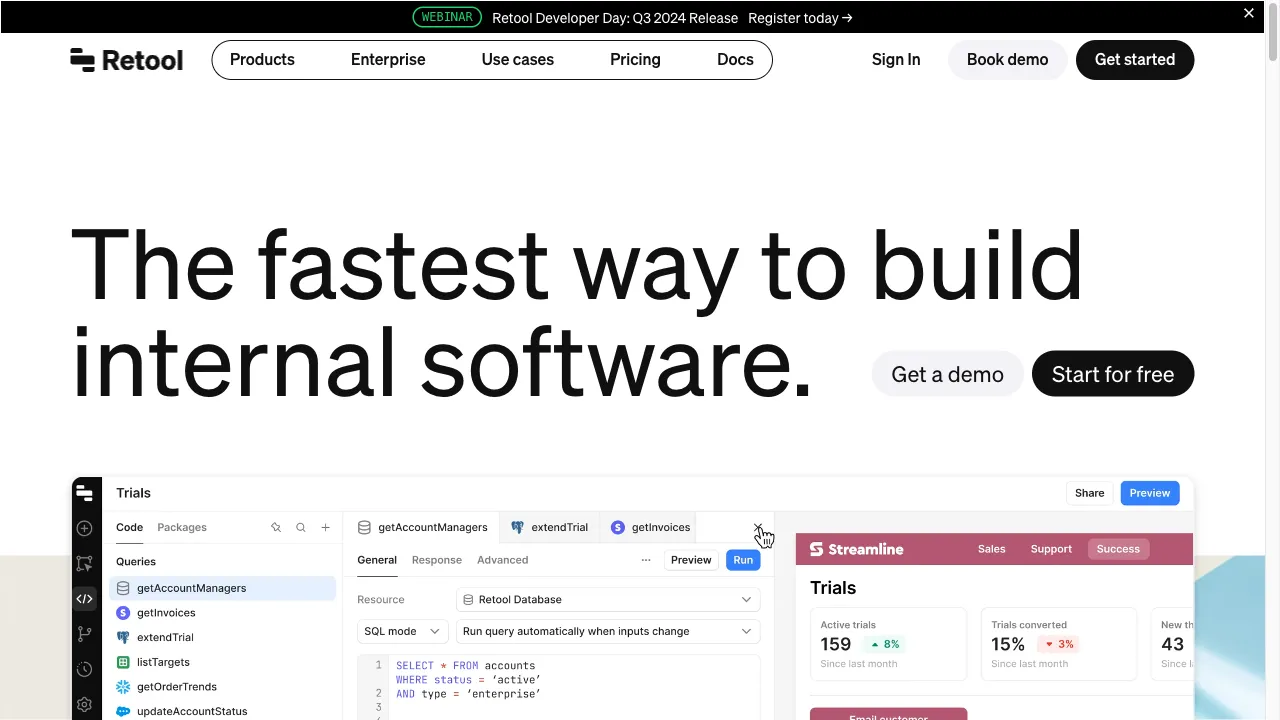Click the Start for free button

1113,374
